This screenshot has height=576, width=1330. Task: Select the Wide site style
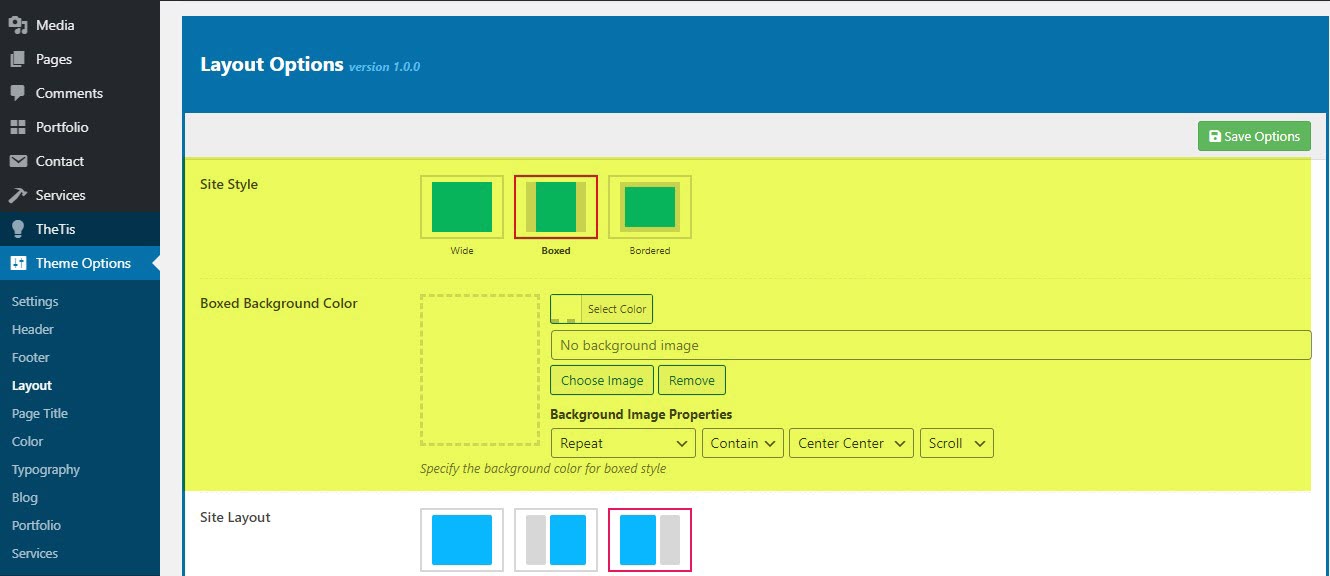[x=462, y=207]
